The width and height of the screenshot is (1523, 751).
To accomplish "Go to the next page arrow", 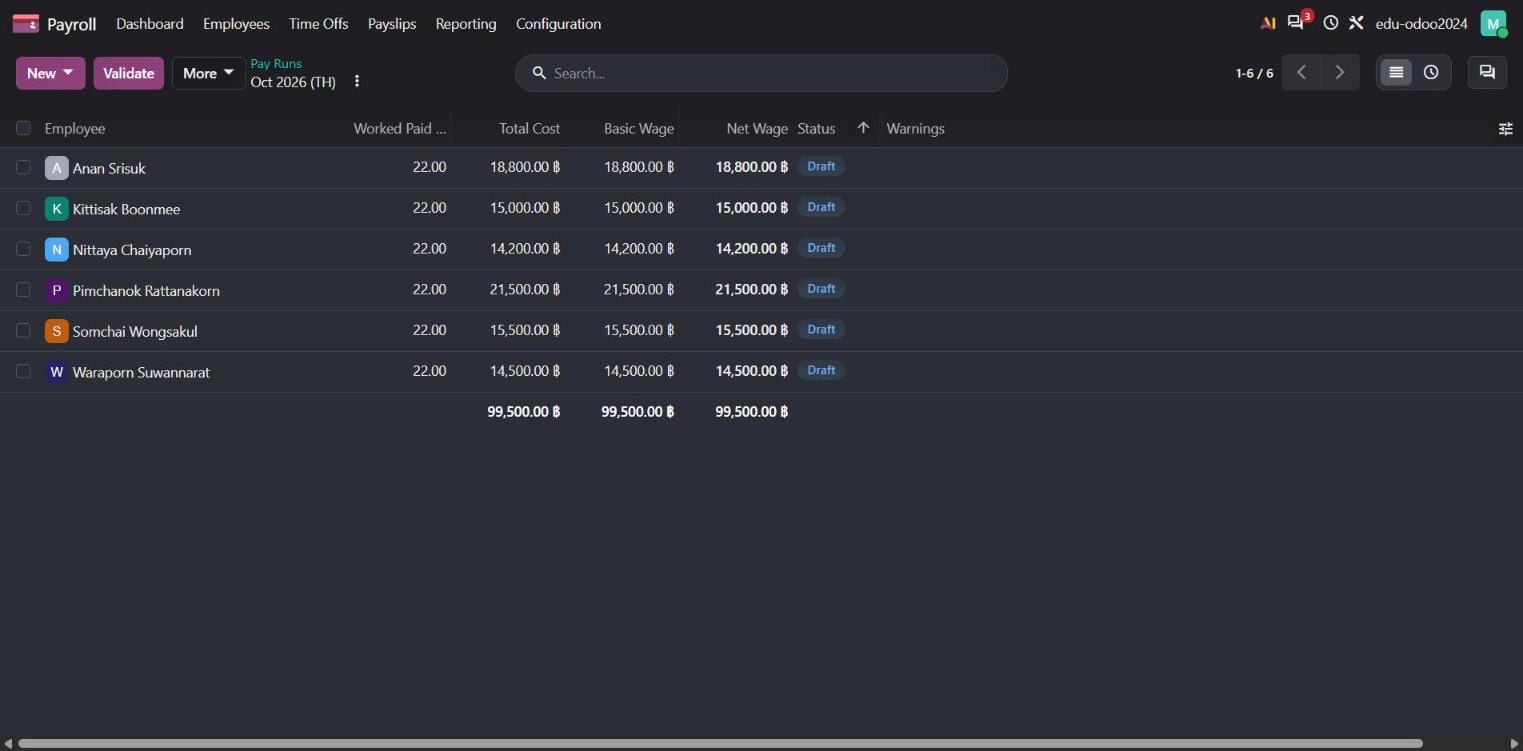I will [1340, 72].
